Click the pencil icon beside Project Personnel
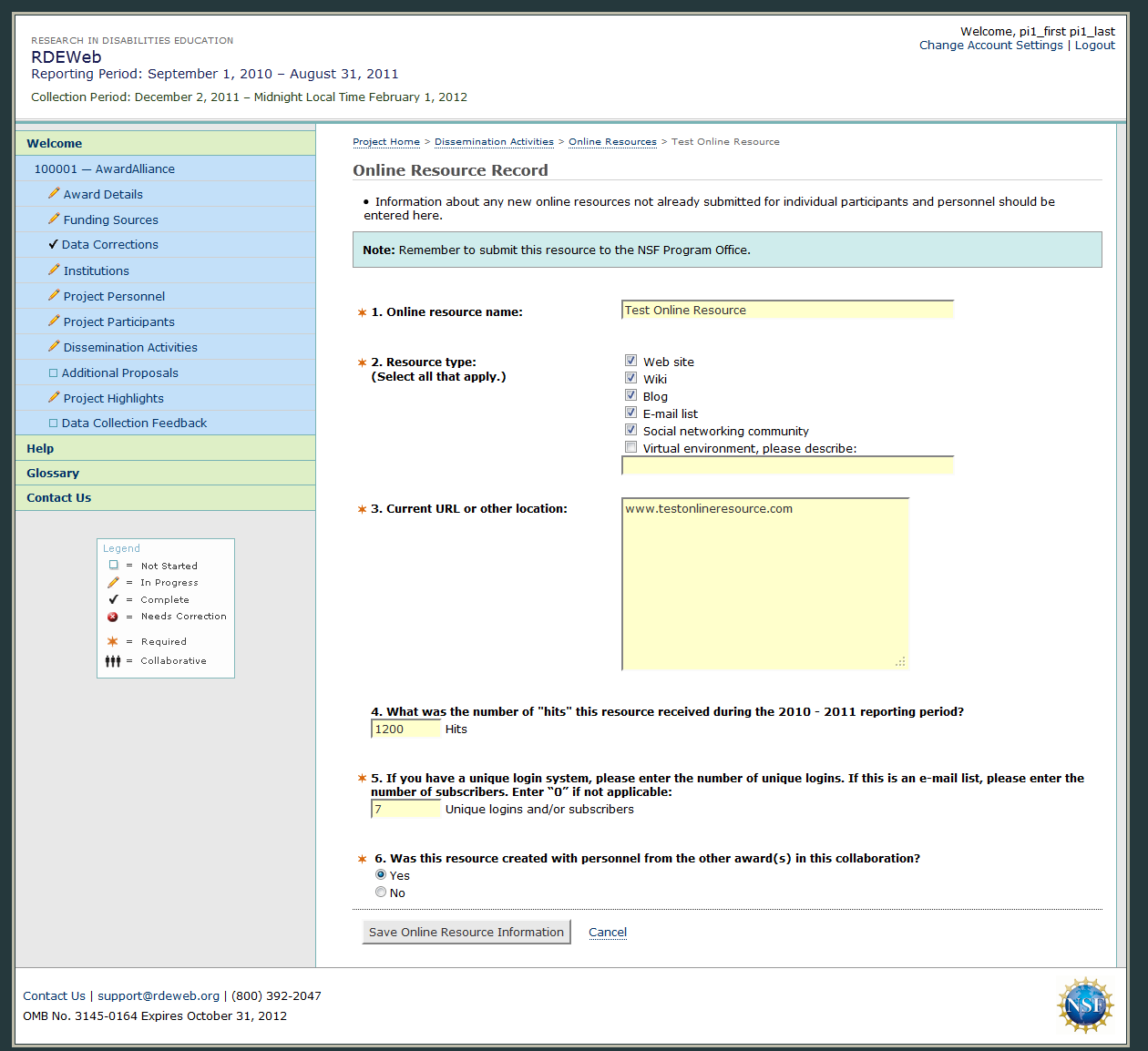The image size is (1148, 1051). [x=54, y=295]
